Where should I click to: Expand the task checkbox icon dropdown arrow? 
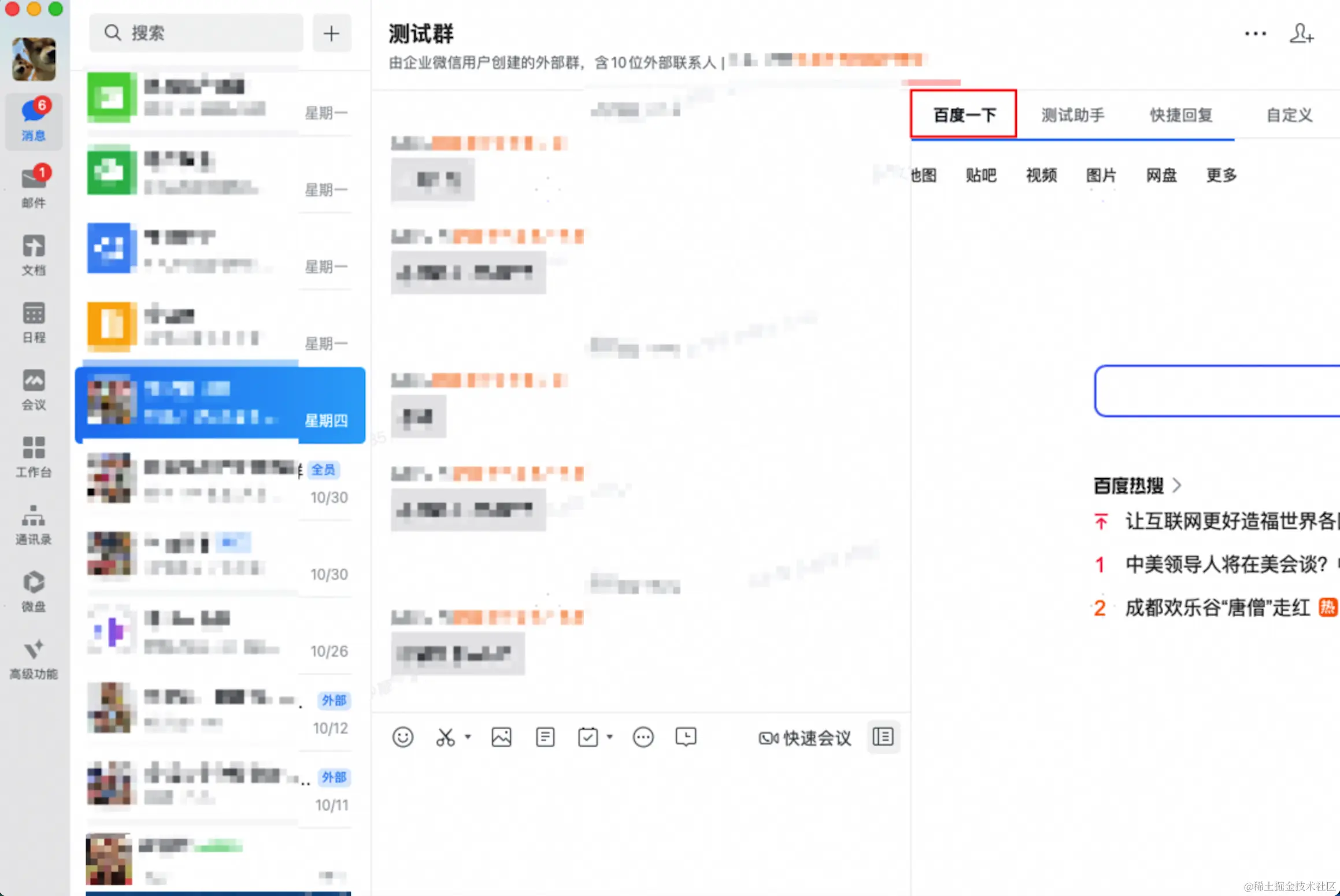[x=609, y=737]
